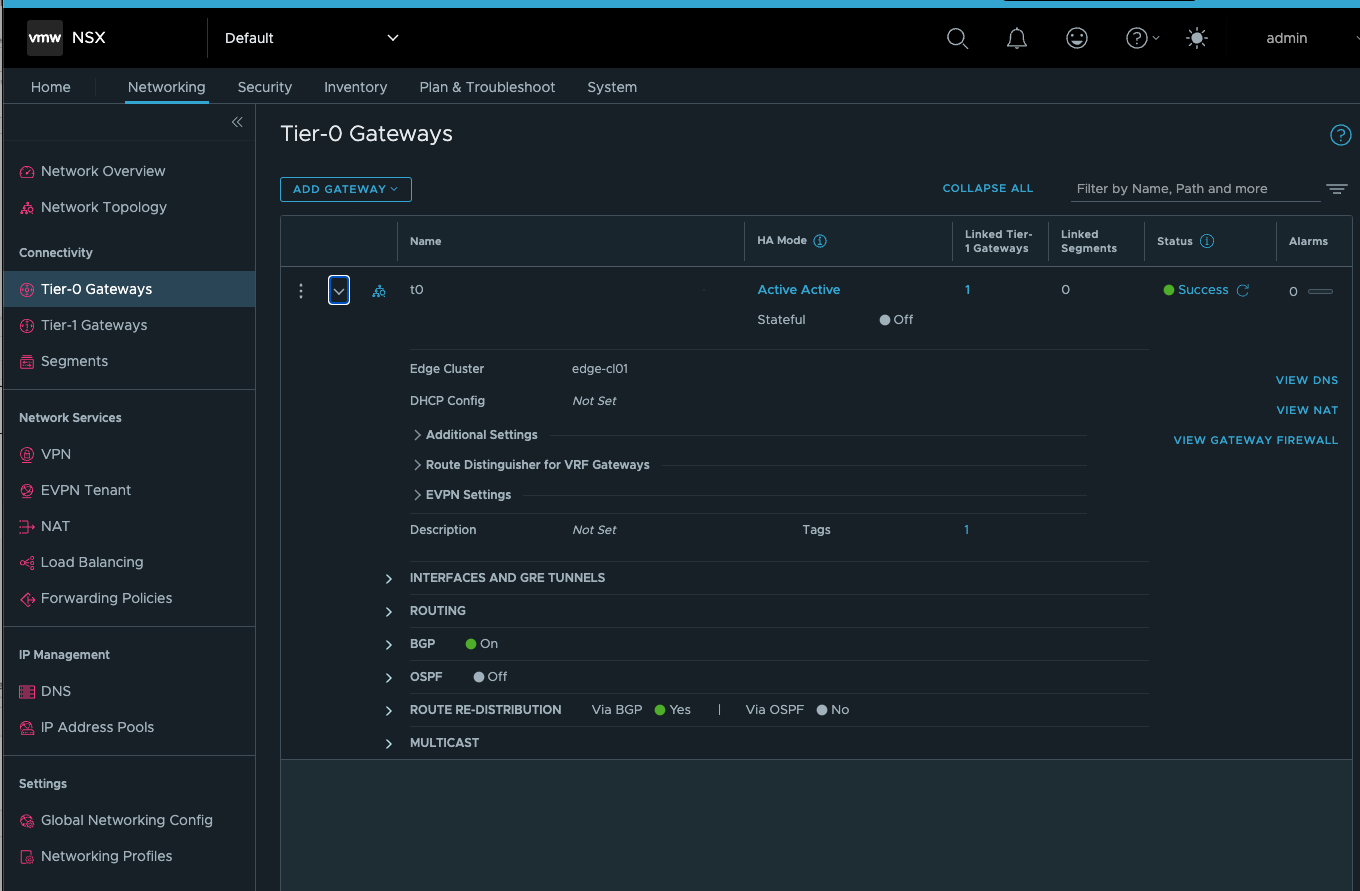Open the help question-mark menu in header
This screenshot has height=891, width=1360.
(1142, 38)
